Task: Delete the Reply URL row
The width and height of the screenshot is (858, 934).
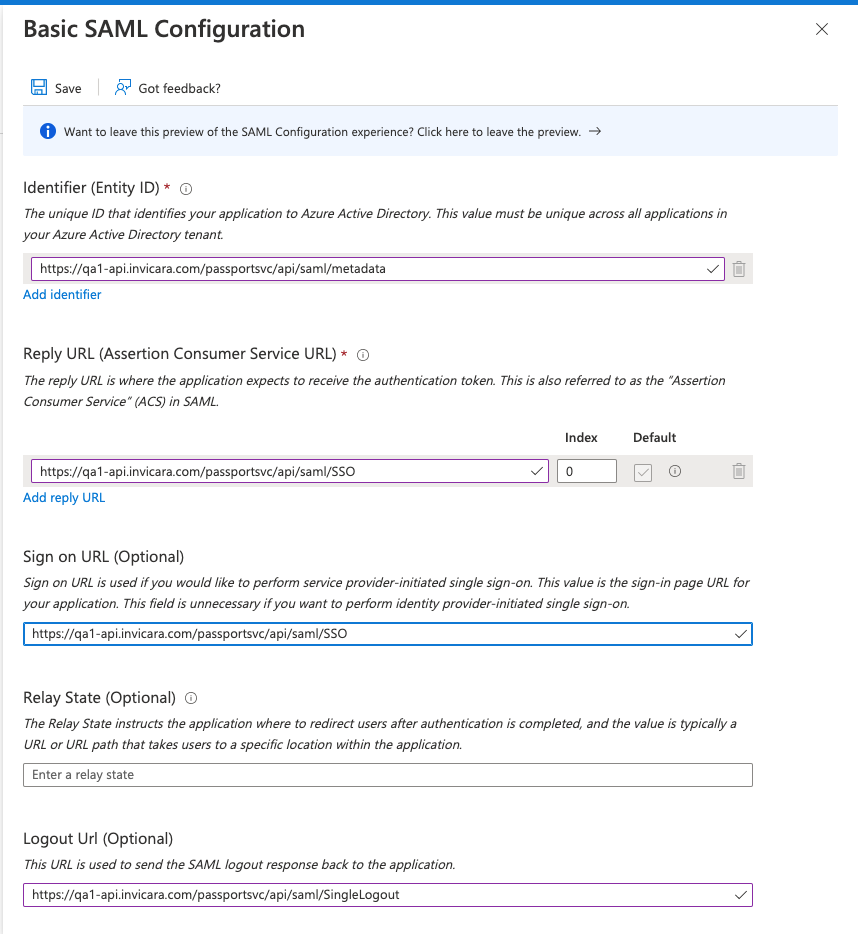Action: tap(739, 471)
